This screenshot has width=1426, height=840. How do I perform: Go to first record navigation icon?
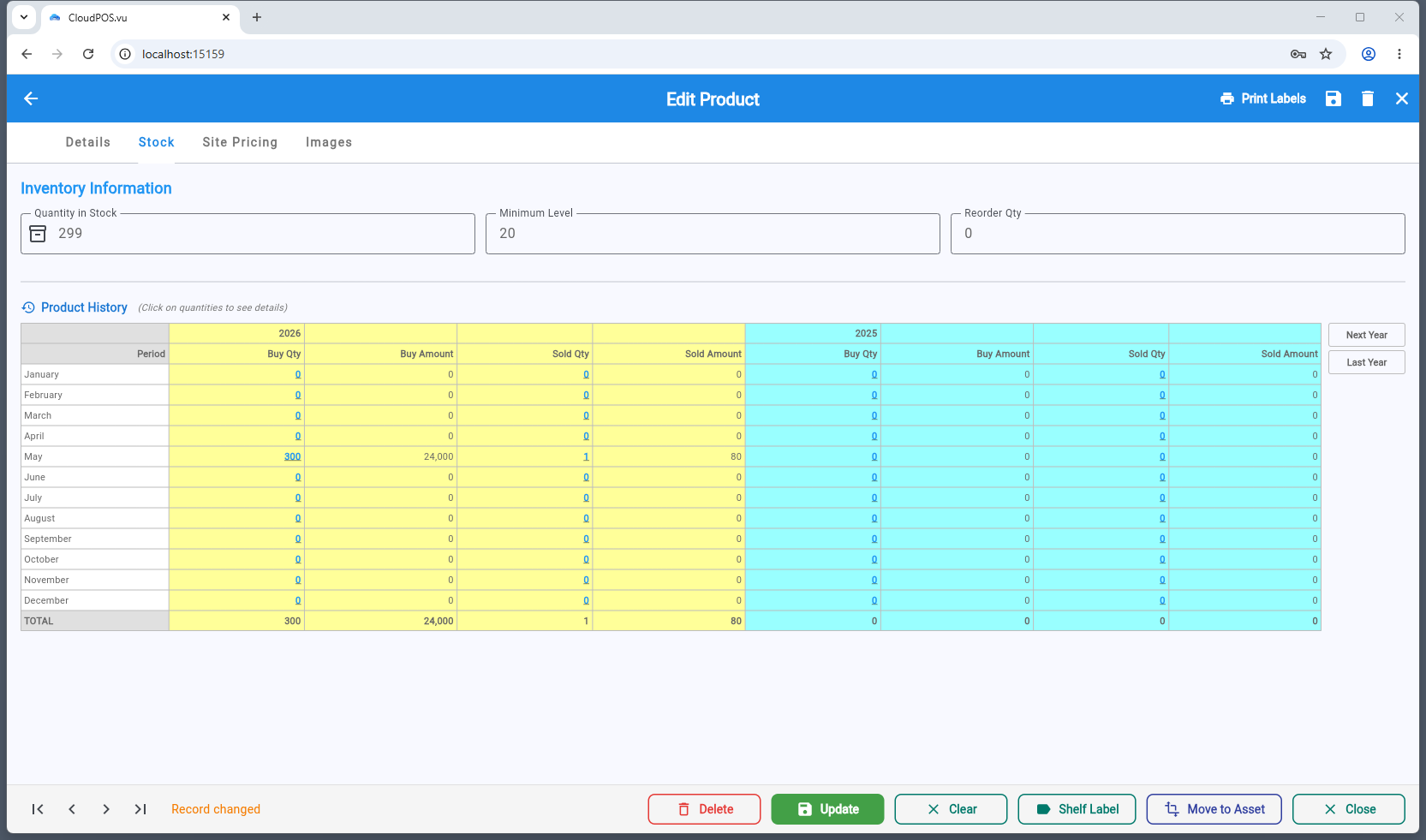tap(38, 809)
